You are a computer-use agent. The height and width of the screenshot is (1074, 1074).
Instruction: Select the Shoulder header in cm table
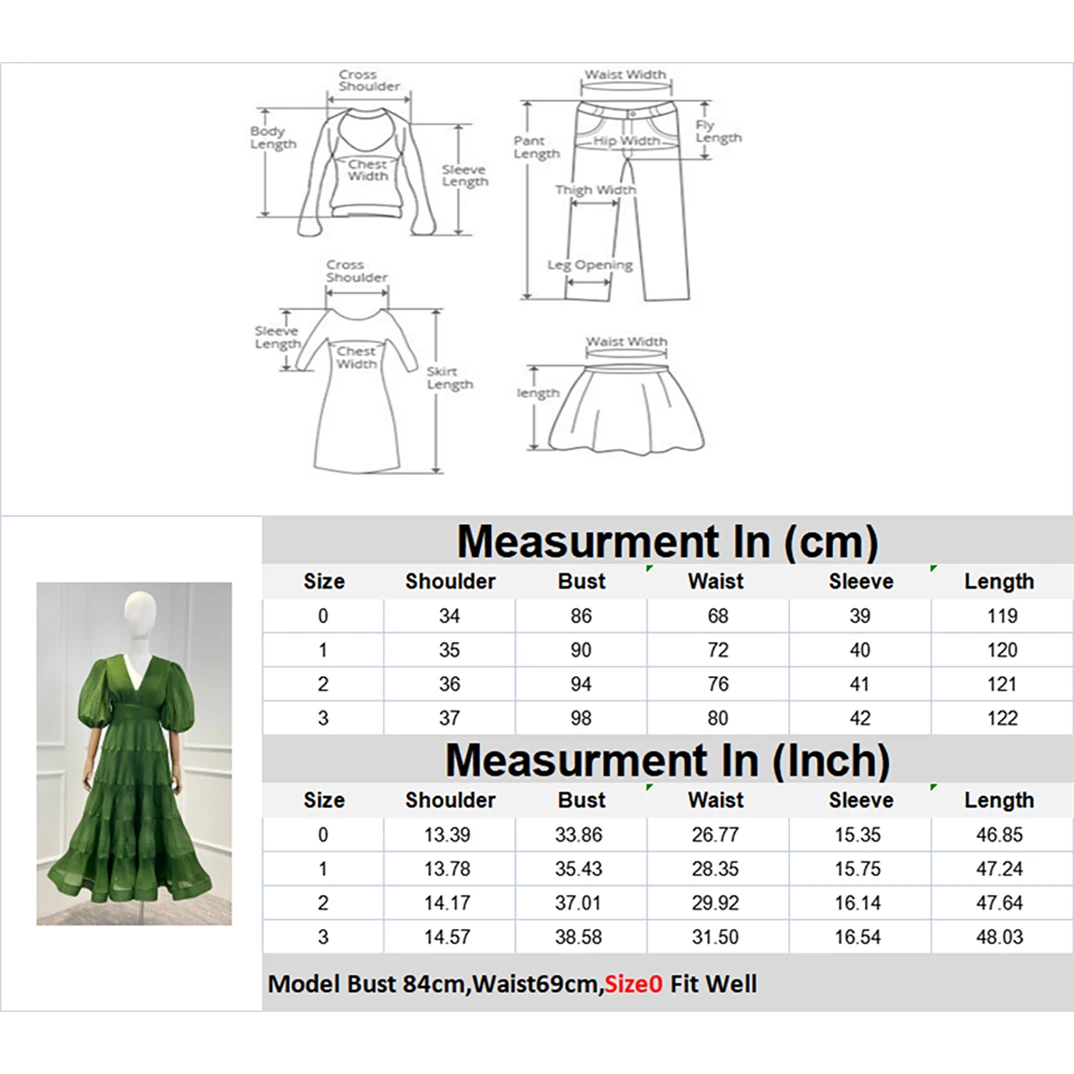[450, 582]
